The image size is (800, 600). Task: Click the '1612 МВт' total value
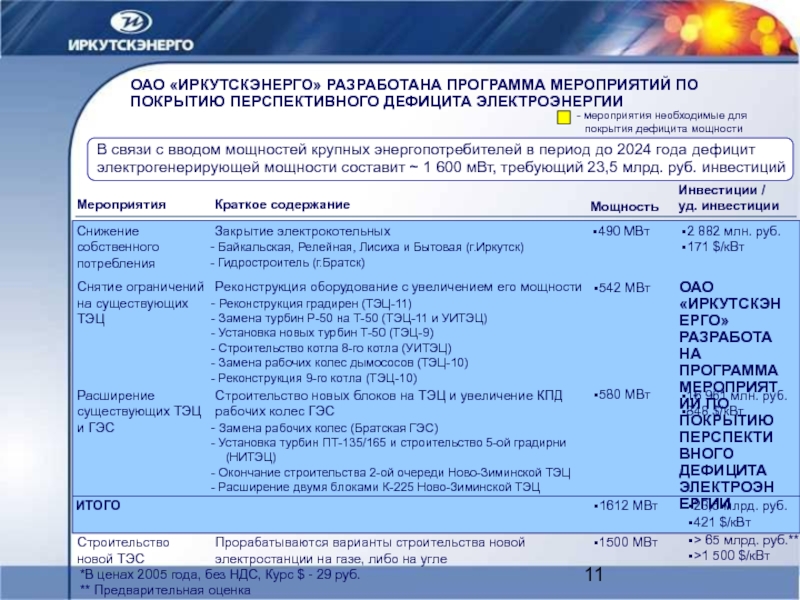point(626,506)
